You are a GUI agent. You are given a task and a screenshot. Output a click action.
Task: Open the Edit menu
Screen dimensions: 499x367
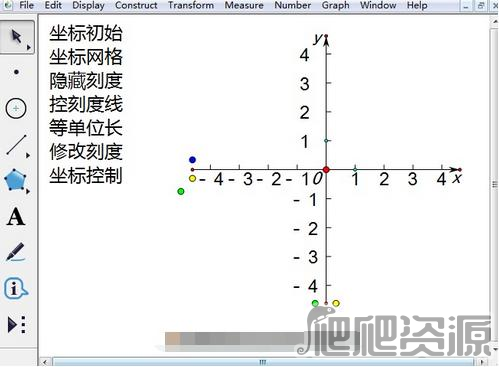[53, 5]
